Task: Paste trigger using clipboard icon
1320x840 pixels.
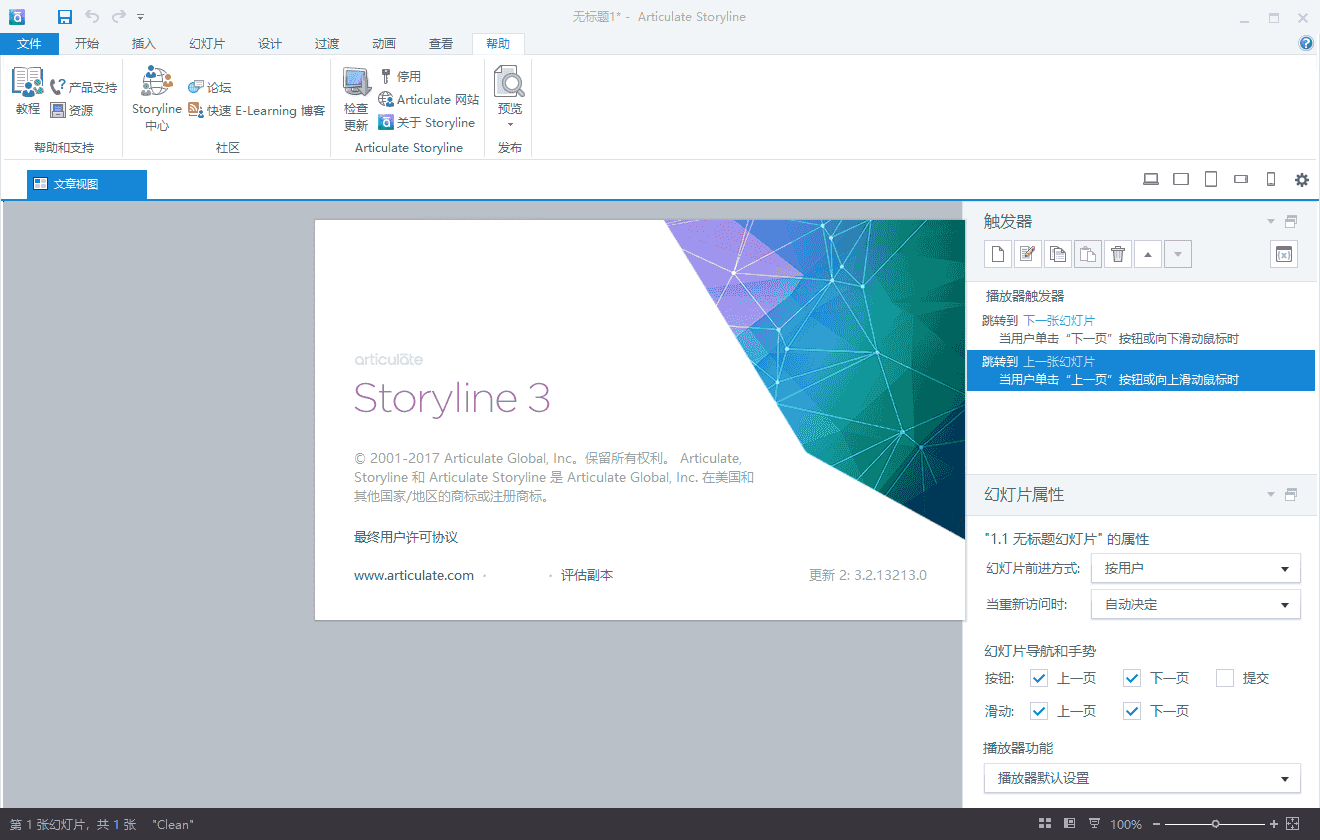Action: (1088, 254)
